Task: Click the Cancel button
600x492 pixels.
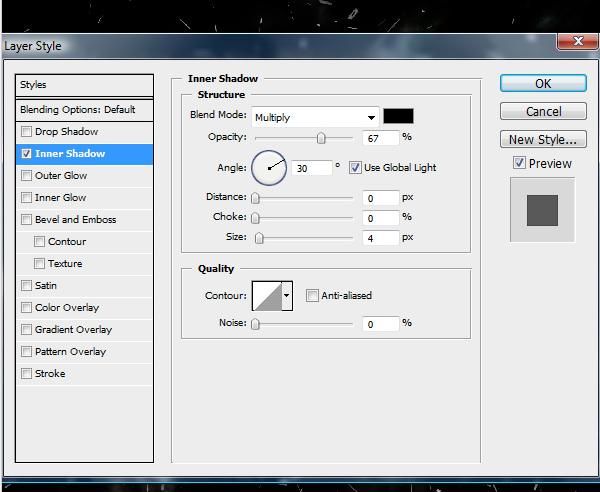Action: pos(543,111)
